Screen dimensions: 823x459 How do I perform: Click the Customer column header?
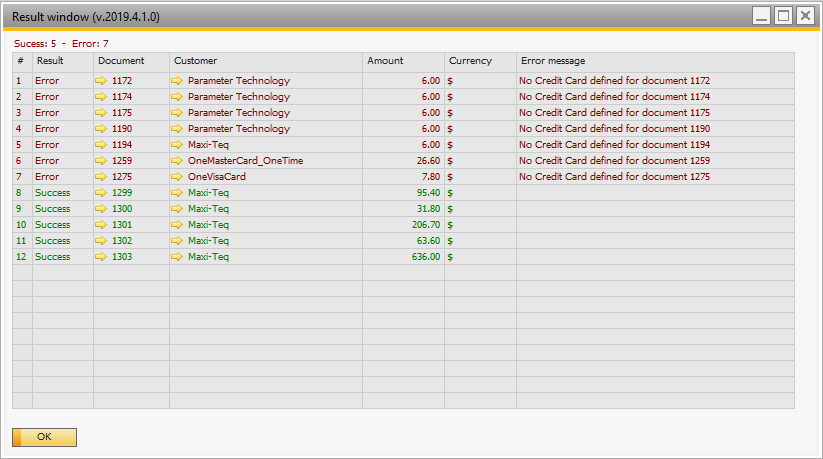click(266, 61)
